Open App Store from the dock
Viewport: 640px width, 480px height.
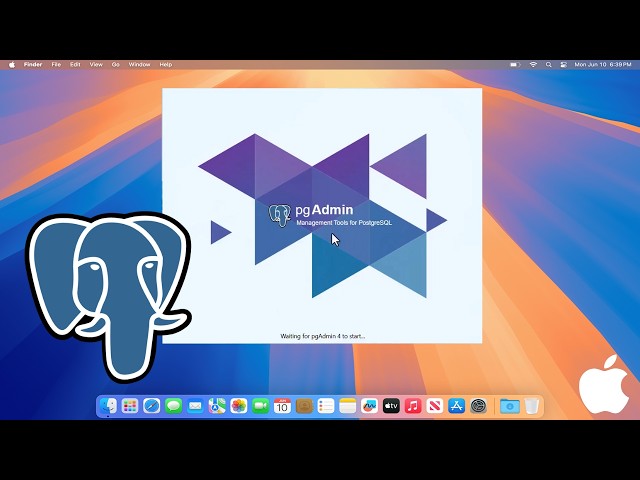[456, 406]
